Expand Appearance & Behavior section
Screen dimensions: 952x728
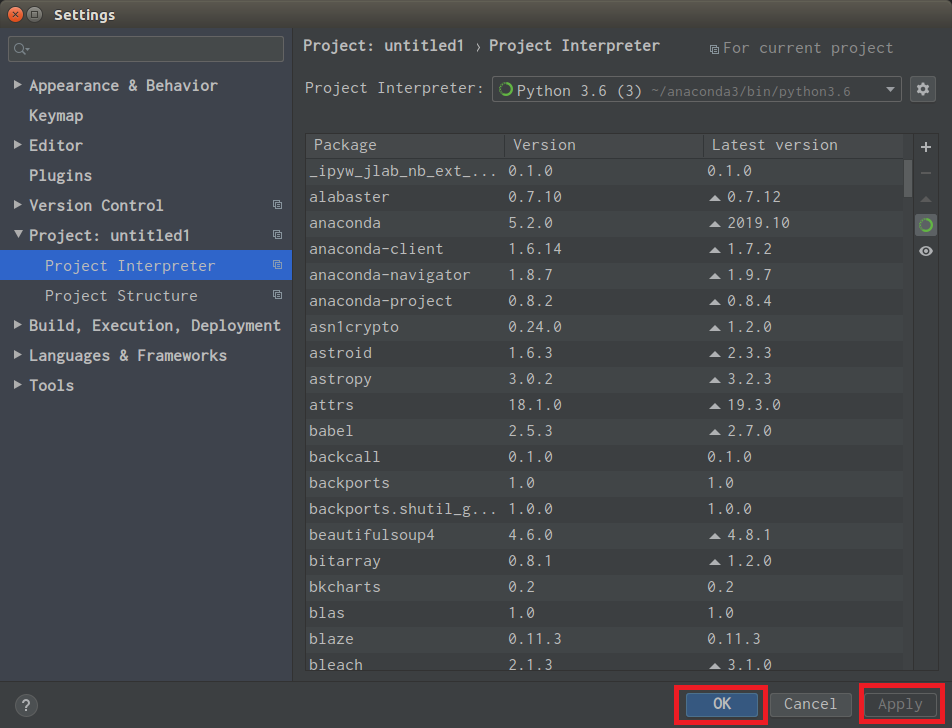tap(18, 85)
